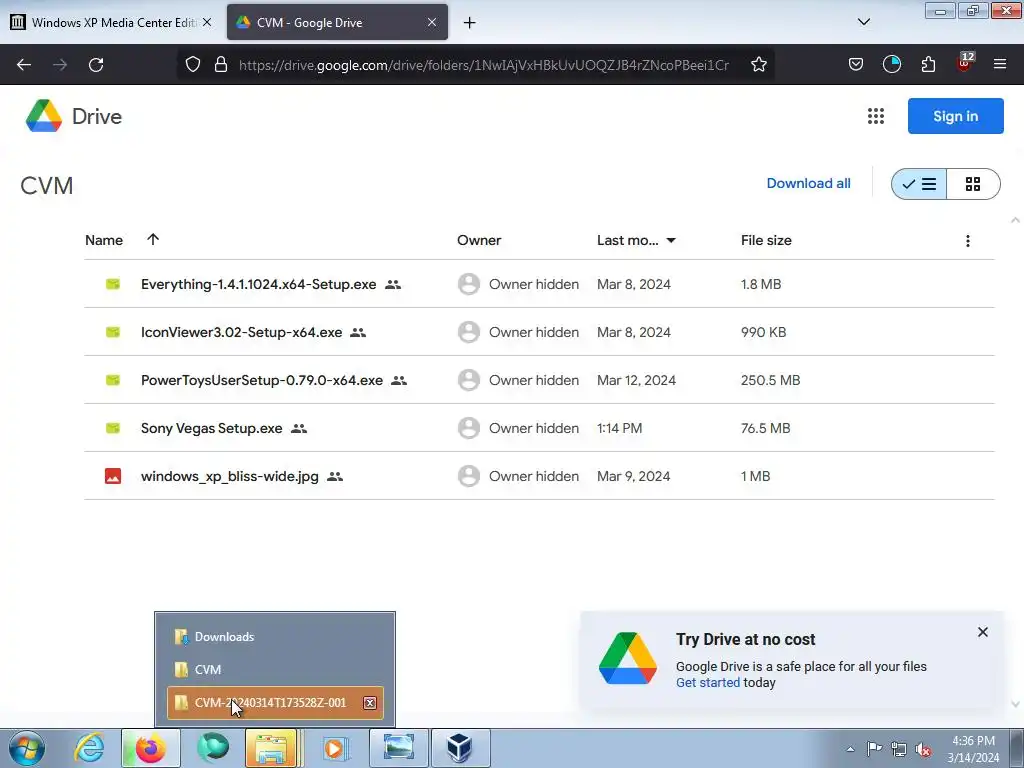View site security padlock info

(x=221, y=65)
